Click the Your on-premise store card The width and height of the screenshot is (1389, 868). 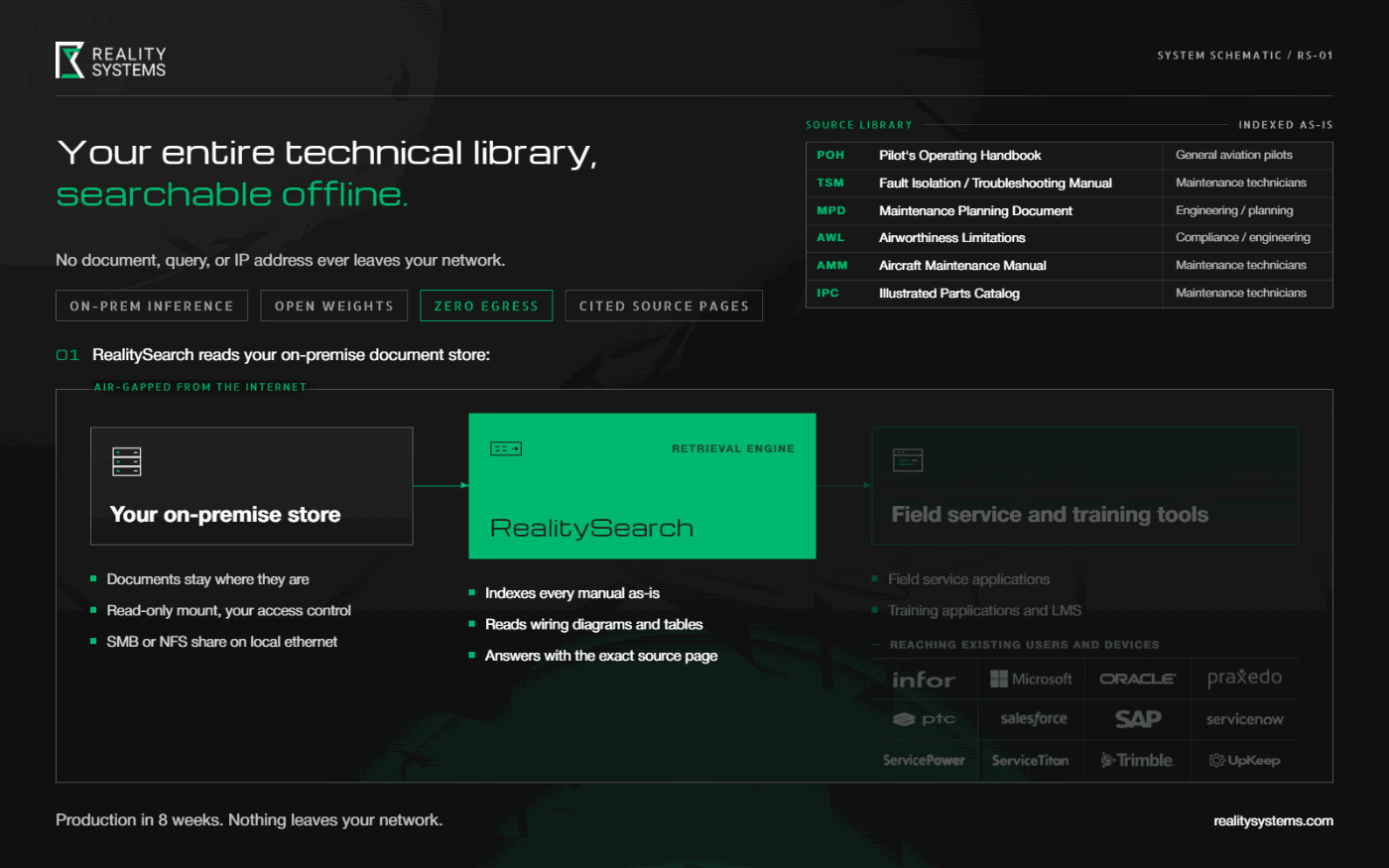(x=252, y=486)
